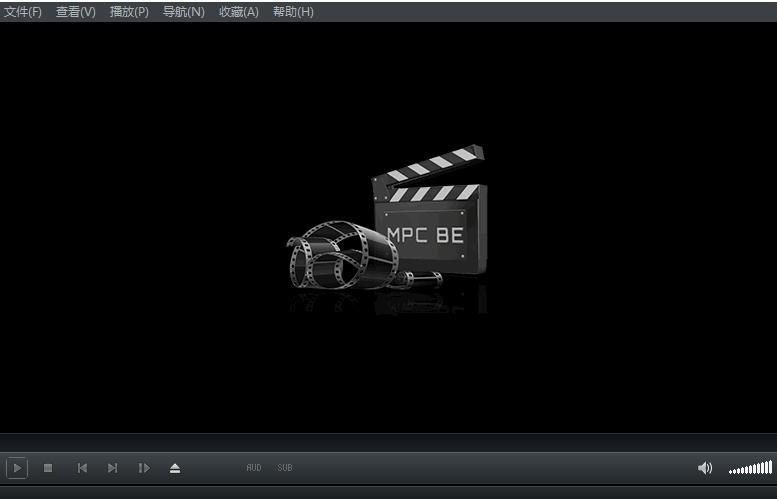This screenshot has width=777, height=499.
Task: Select audio track with AUD button
Action: (254, 468)
